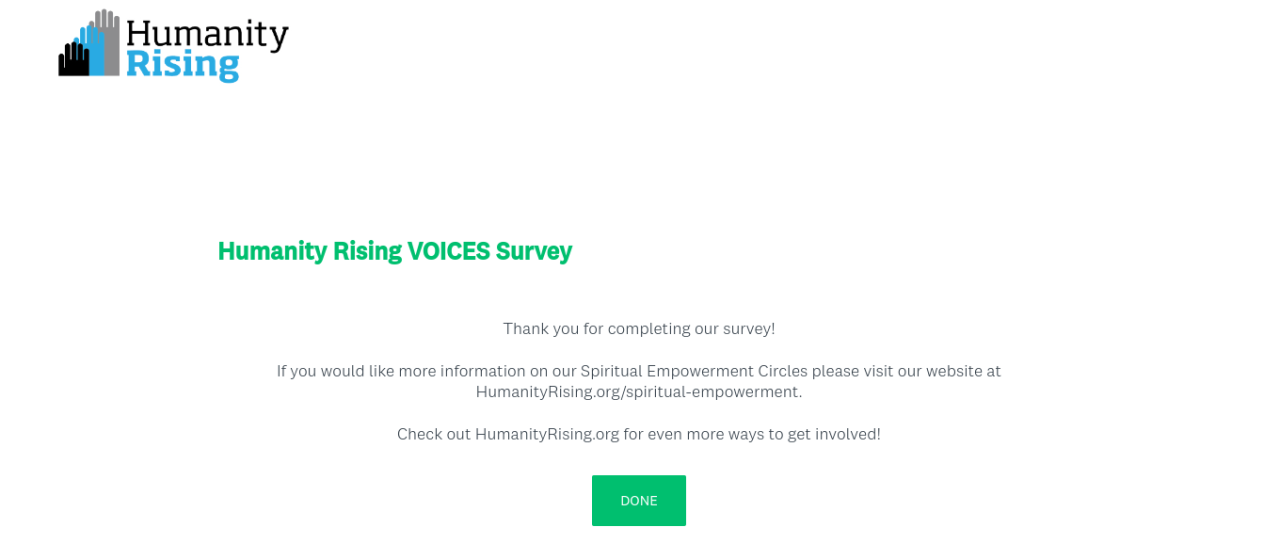Click the word "Survey" in the green heading
Image resolution: width=1280 pixels, height=559 pixels.
[x=534, y=251]
